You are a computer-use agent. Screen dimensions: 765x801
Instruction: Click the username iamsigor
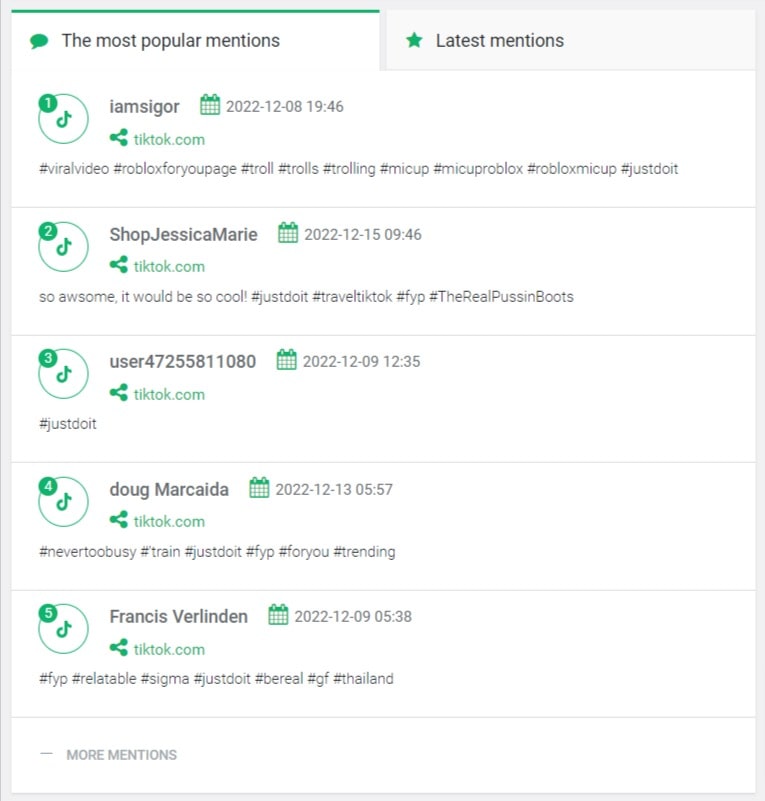point(144,107)
